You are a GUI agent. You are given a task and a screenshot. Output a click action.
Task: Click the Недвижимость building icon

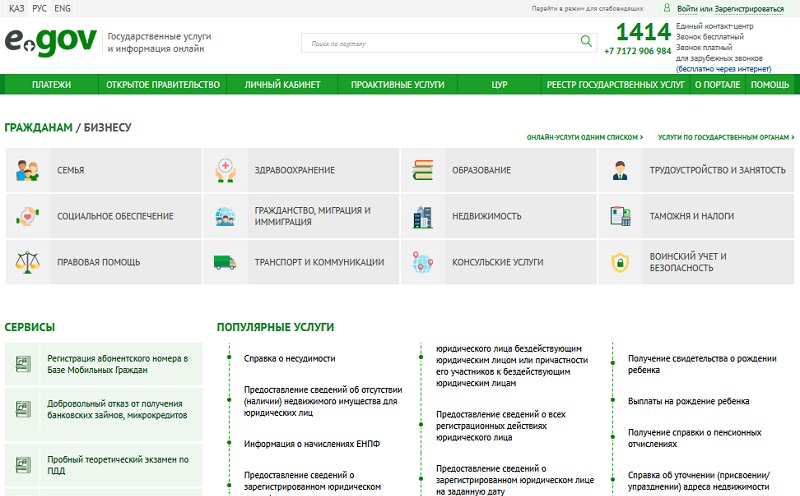[x=423, y=216]
